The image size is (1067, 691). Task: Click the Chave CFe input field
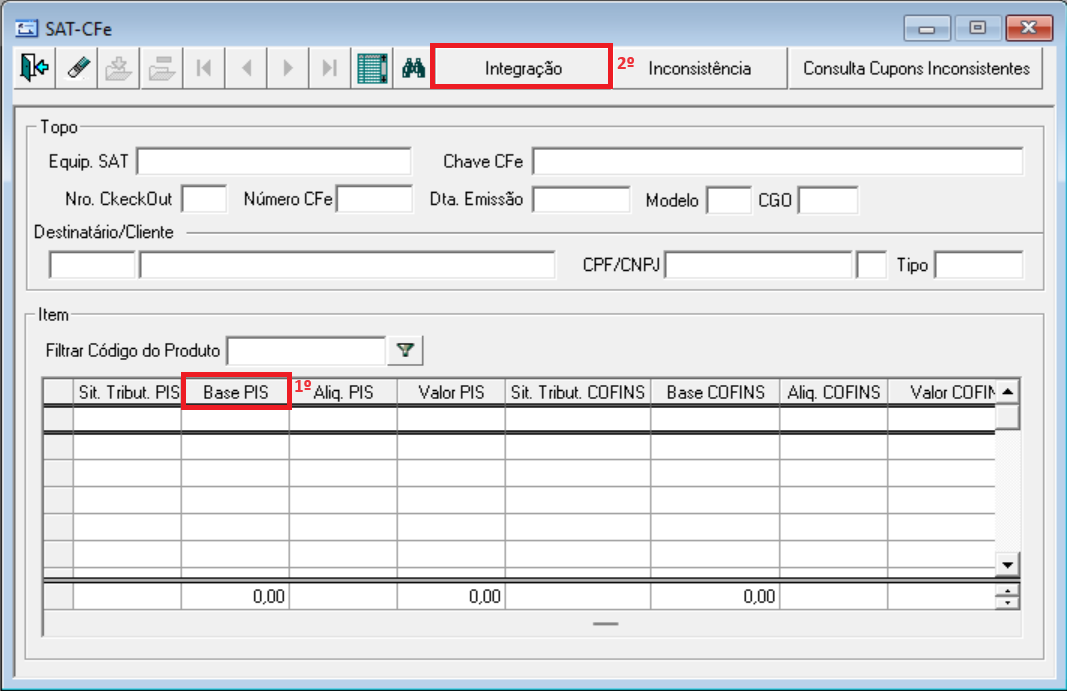click(778, 161)
